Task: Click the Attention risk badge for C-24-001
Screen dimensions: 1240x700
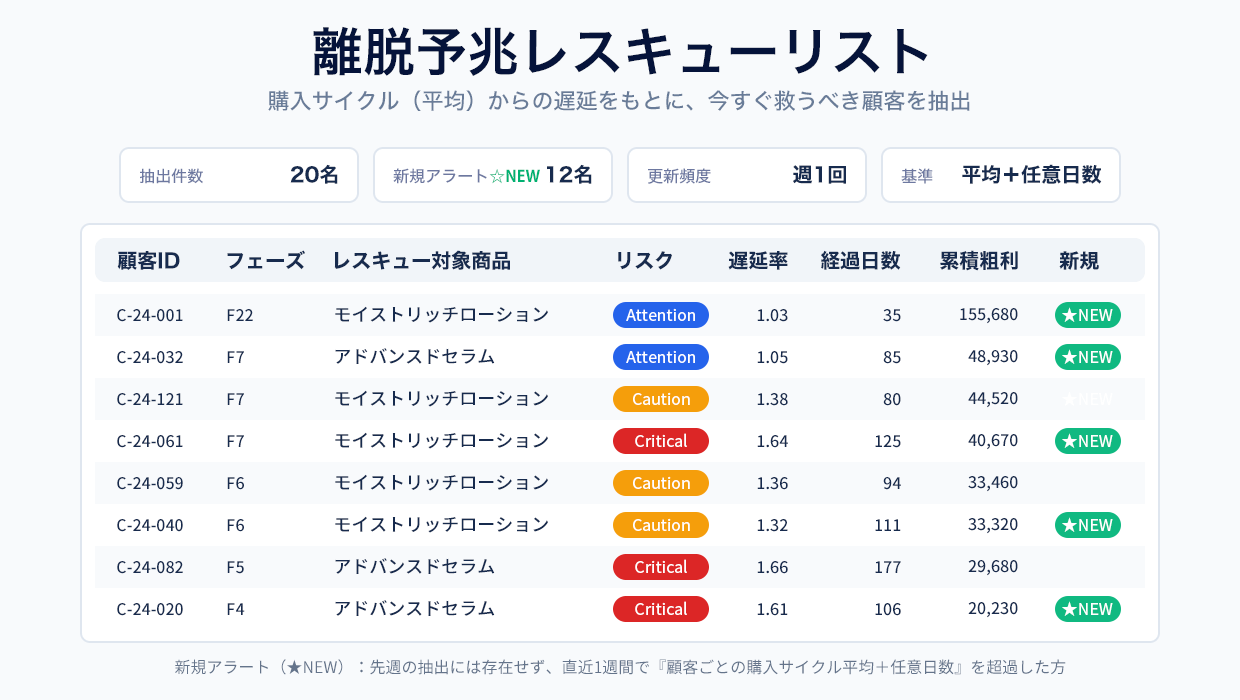Action: point(660,315)
